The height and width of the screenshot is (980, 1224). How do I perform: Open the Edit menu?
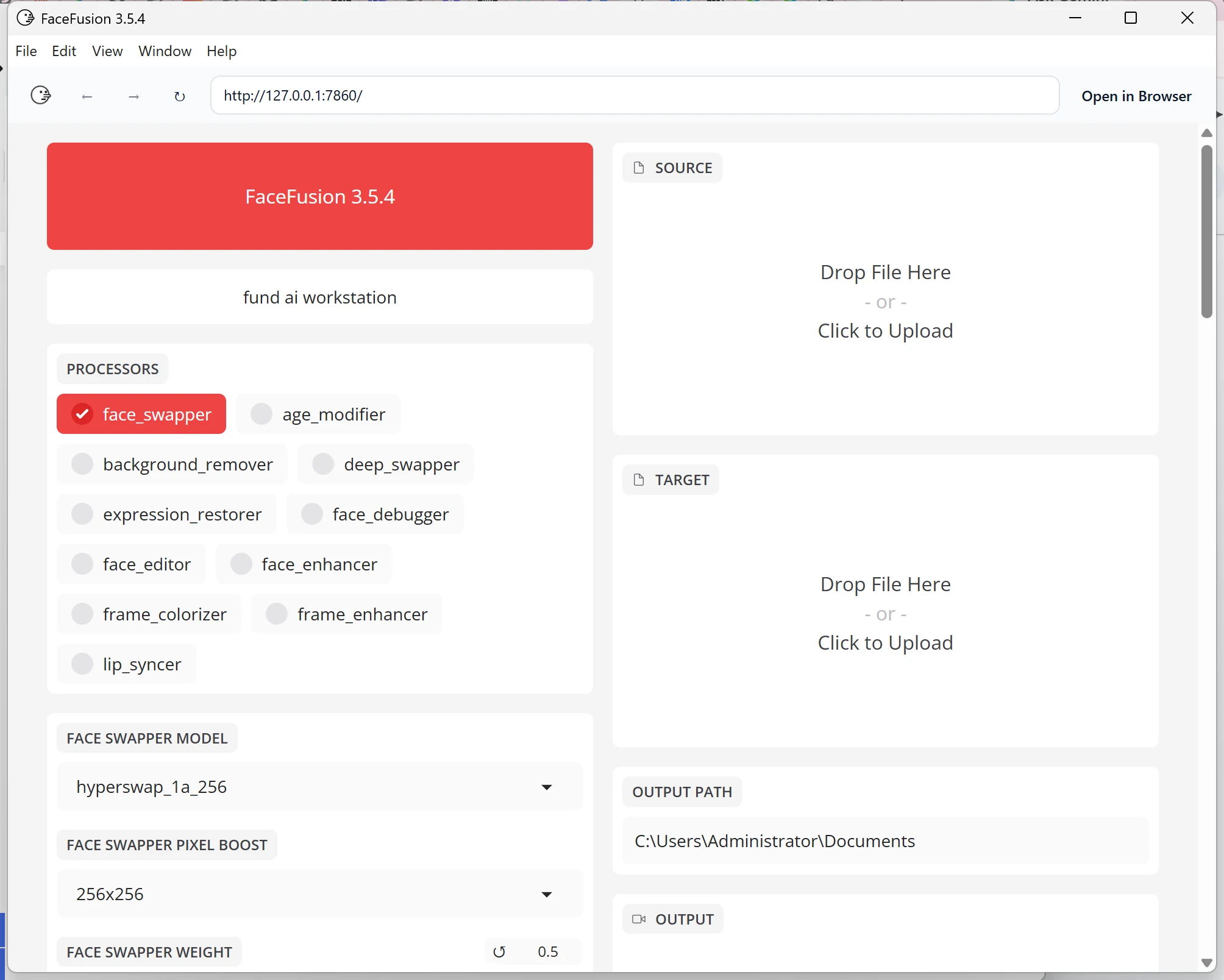64,51
